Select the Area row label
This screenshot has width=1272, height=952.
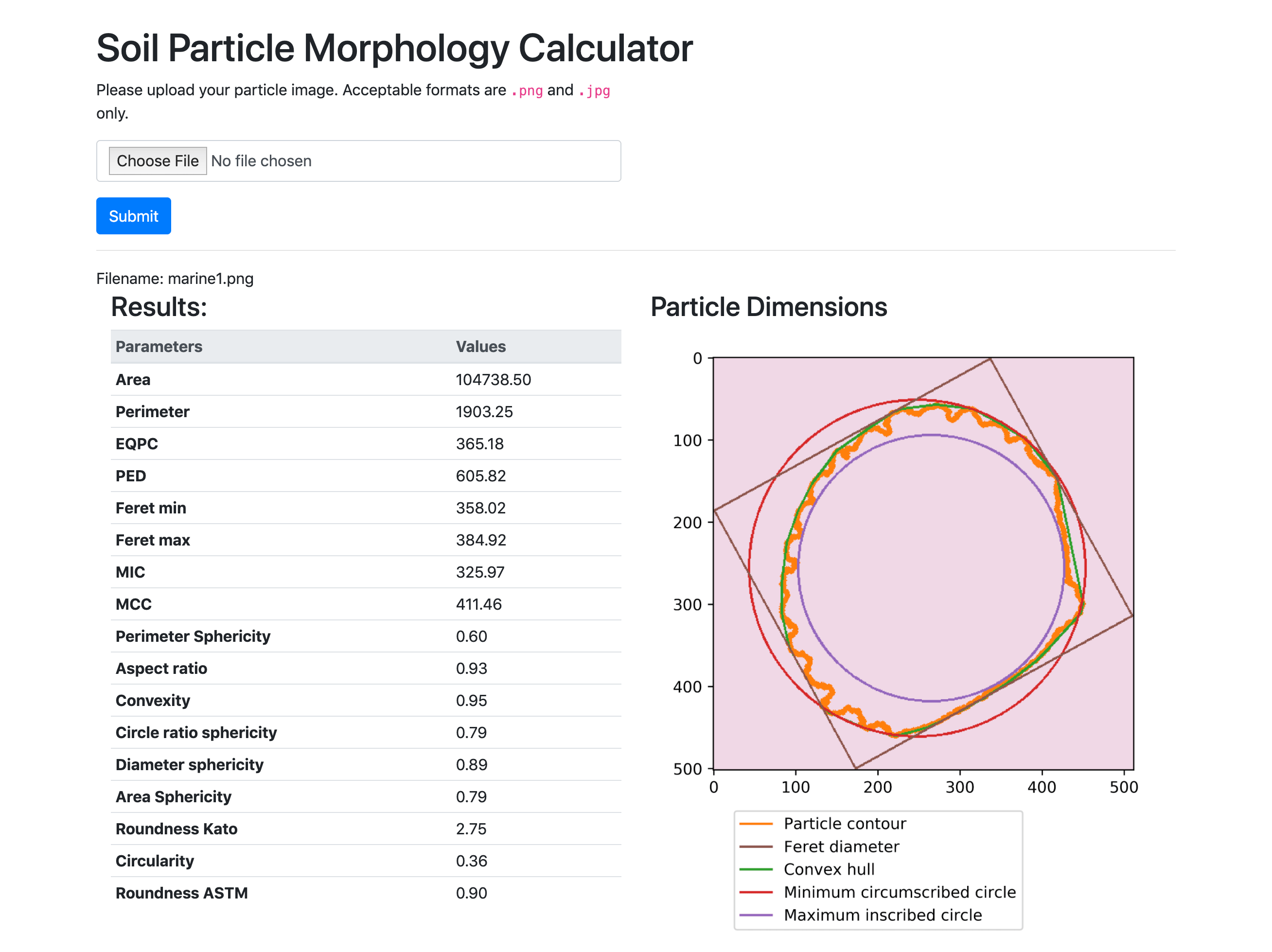133,380
